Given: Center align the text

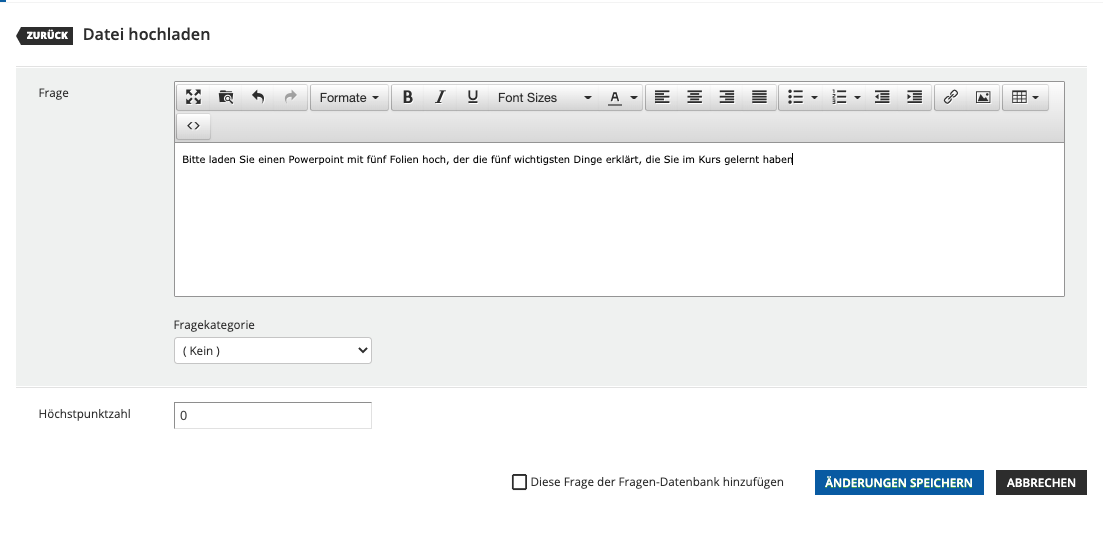Looking at the screenshot, I should click(694, 97).
